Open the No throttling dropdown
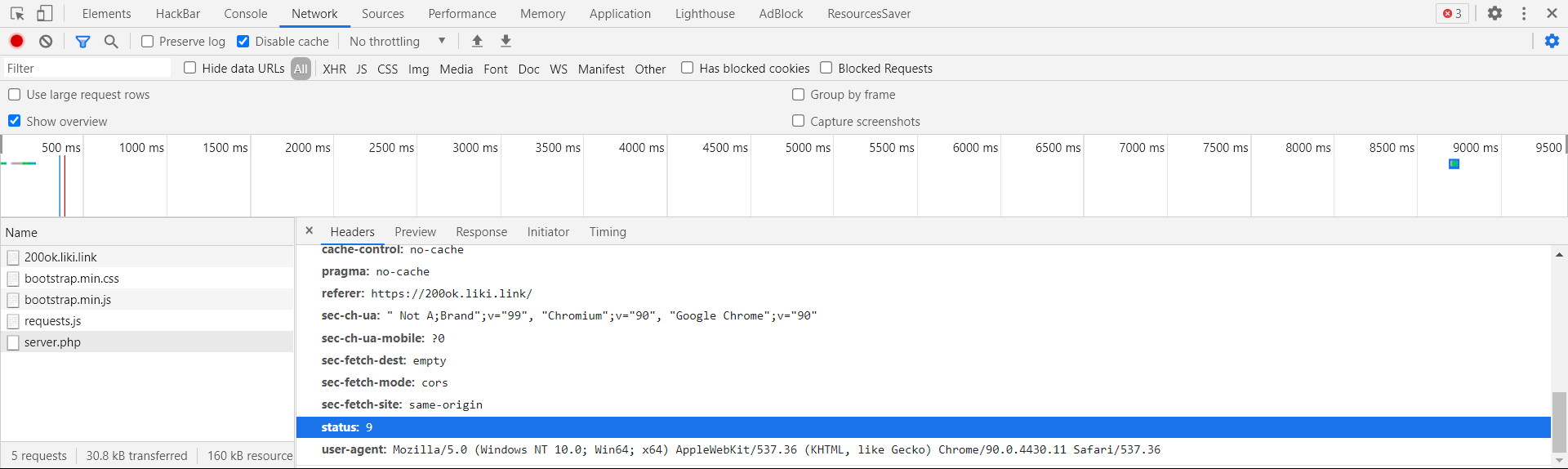 [x=398, y=41]
